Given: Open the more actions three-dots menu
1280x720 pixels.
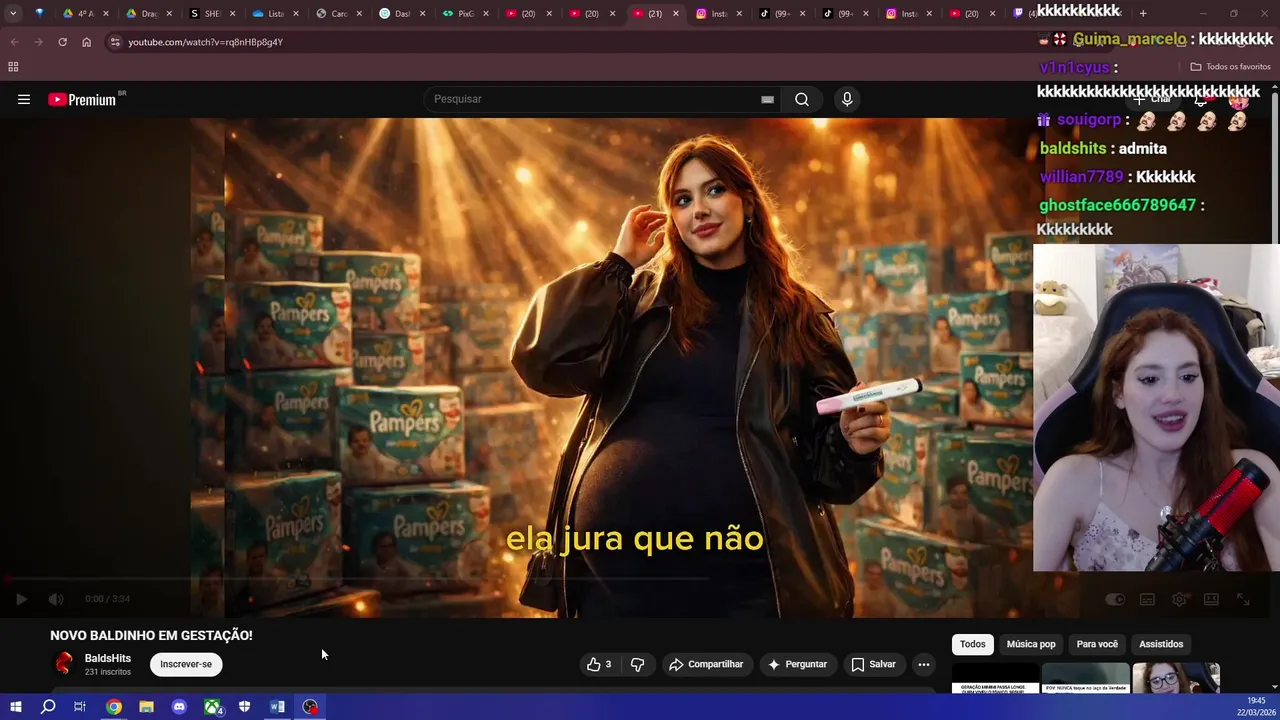Looking at the screenshot, I should click(x=924, y=664).
